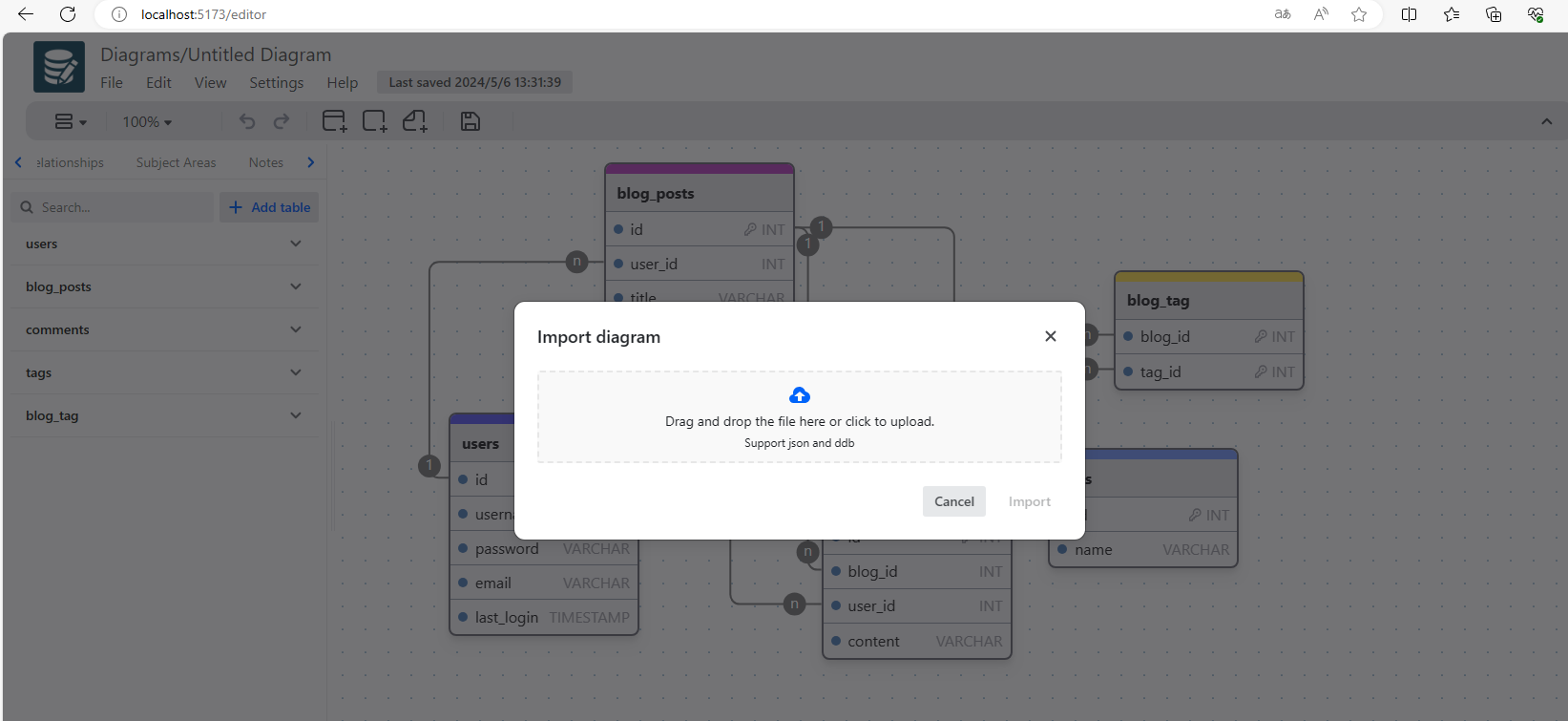Close the Import diagram dialog

[1051, 336]
